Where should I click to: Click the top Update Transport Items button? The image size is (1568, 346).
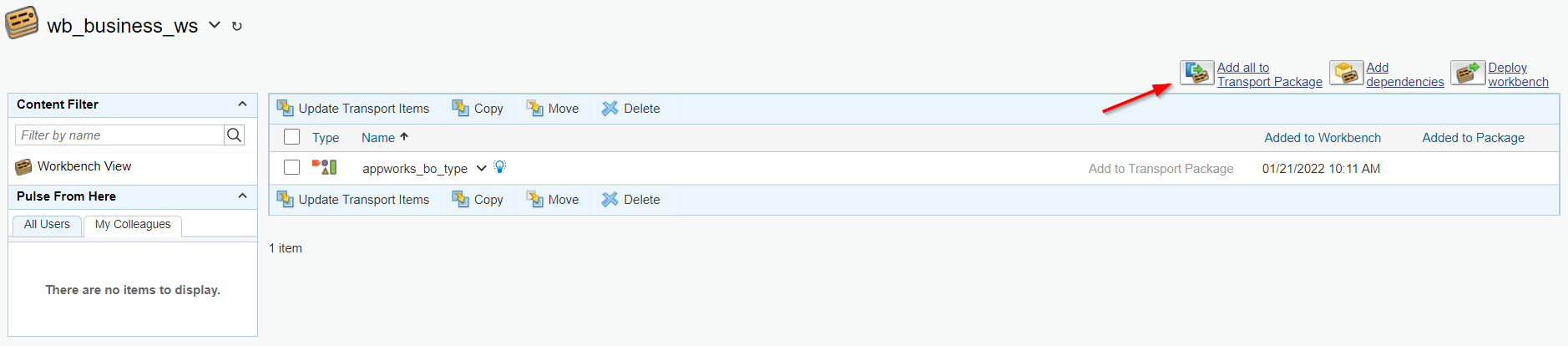pos(353,109)
